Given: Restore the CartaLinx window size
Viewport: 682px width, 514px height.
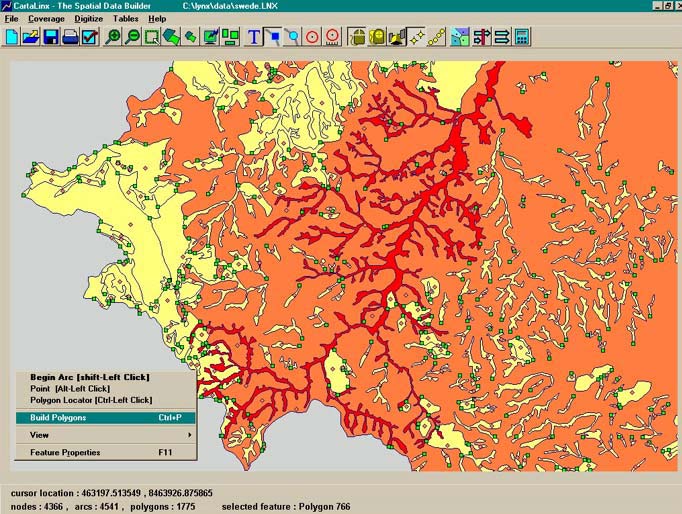Looking at the screenshot, I should [668, 6].
